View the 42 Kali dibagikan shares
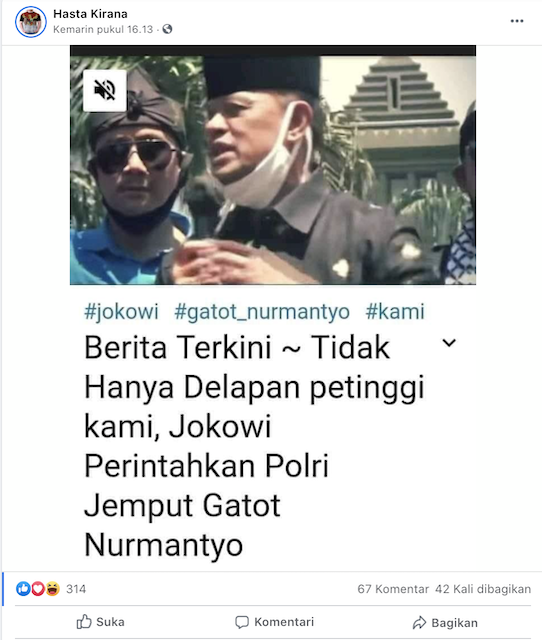 pyautogui.click(x=483, y=589)
